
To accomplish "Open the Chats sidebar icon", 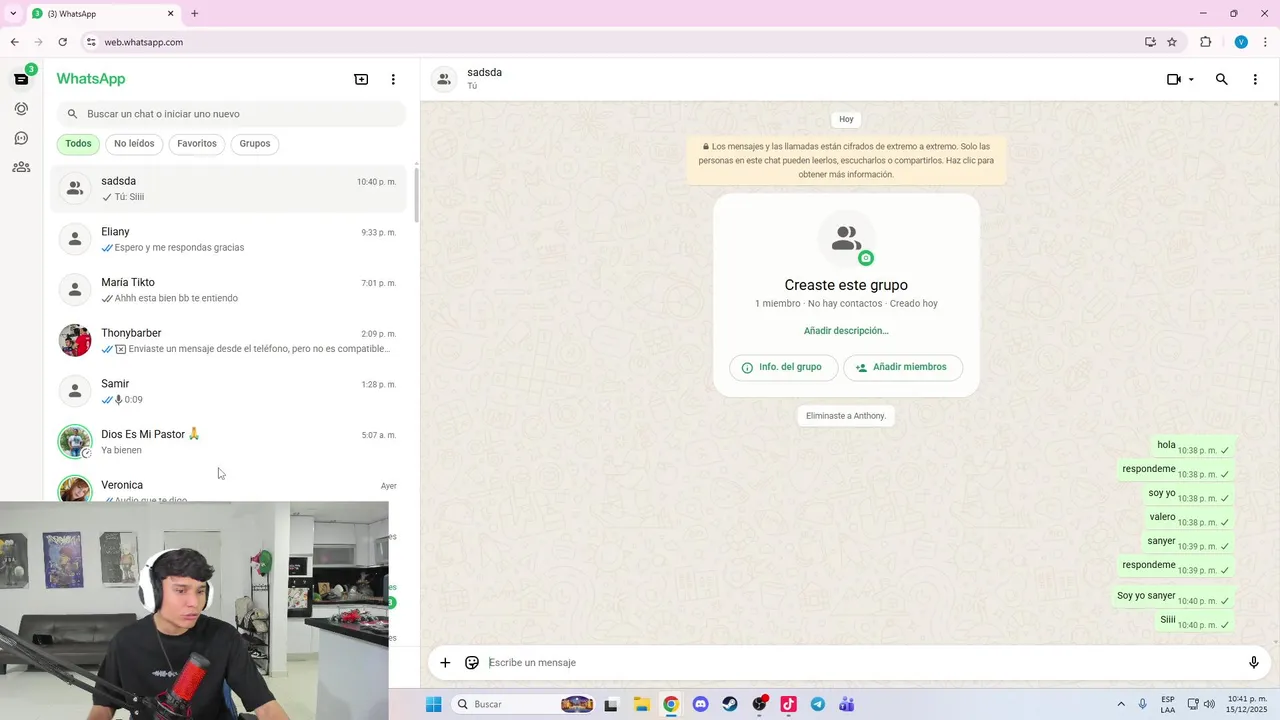I will [x=21, y=79].
